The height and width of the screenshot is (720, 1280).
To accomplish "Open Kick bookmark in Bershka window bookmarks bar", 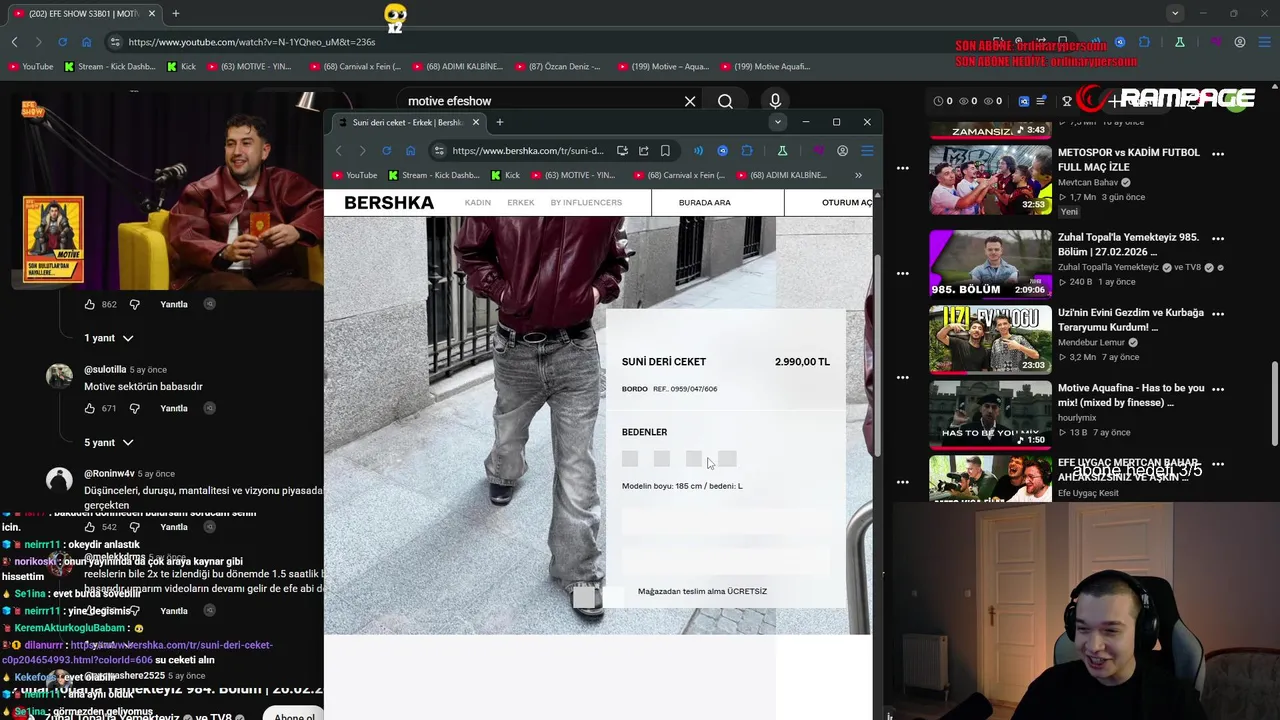I will 505,175.
